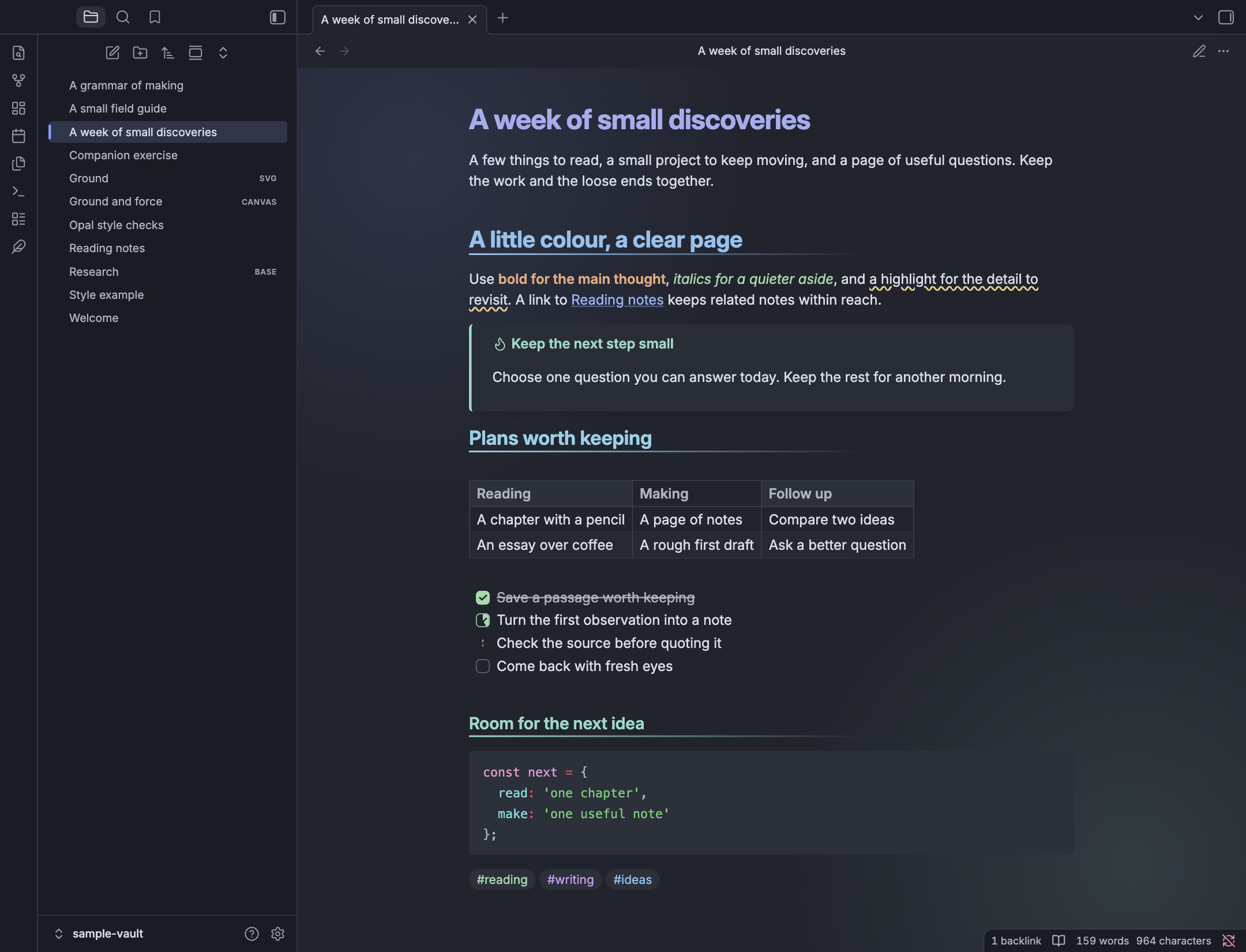Follow the 'Reading notes' link in text
Viewport: 1246px width, 952px height.
pos(617,300)
